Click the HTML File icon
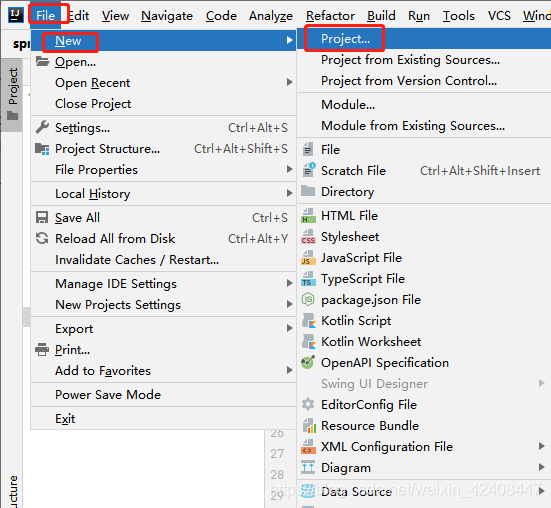This screenshot has height=508, width=551. [308, 216]
